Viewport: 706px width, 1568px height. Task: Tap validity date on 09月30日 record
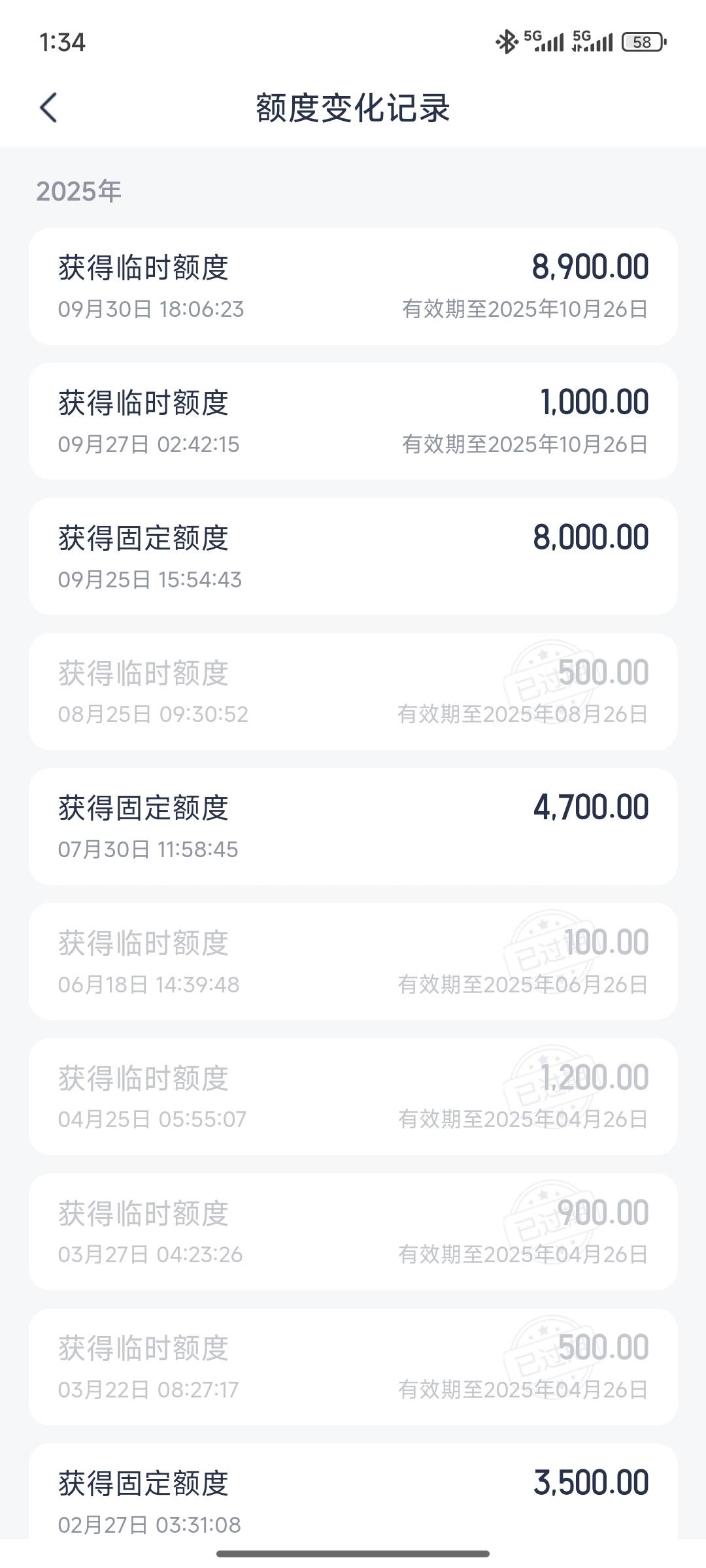point(525,309)
